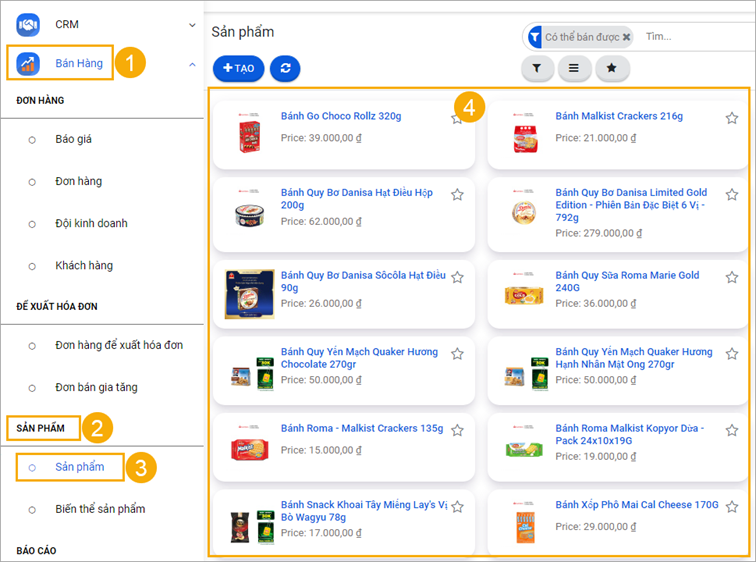Screen dimensions: 756x562
Task: Open the filter funnel button
Action: 537,68
